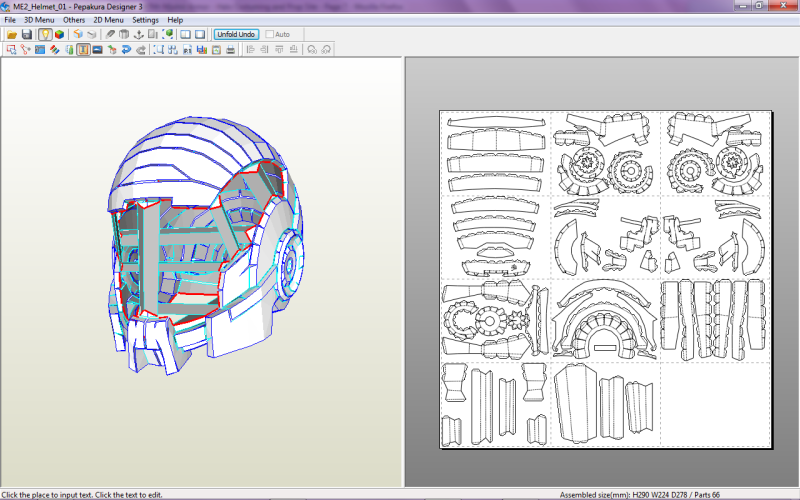Click the rotate 30 degrees icon

[x=312, y=49]
